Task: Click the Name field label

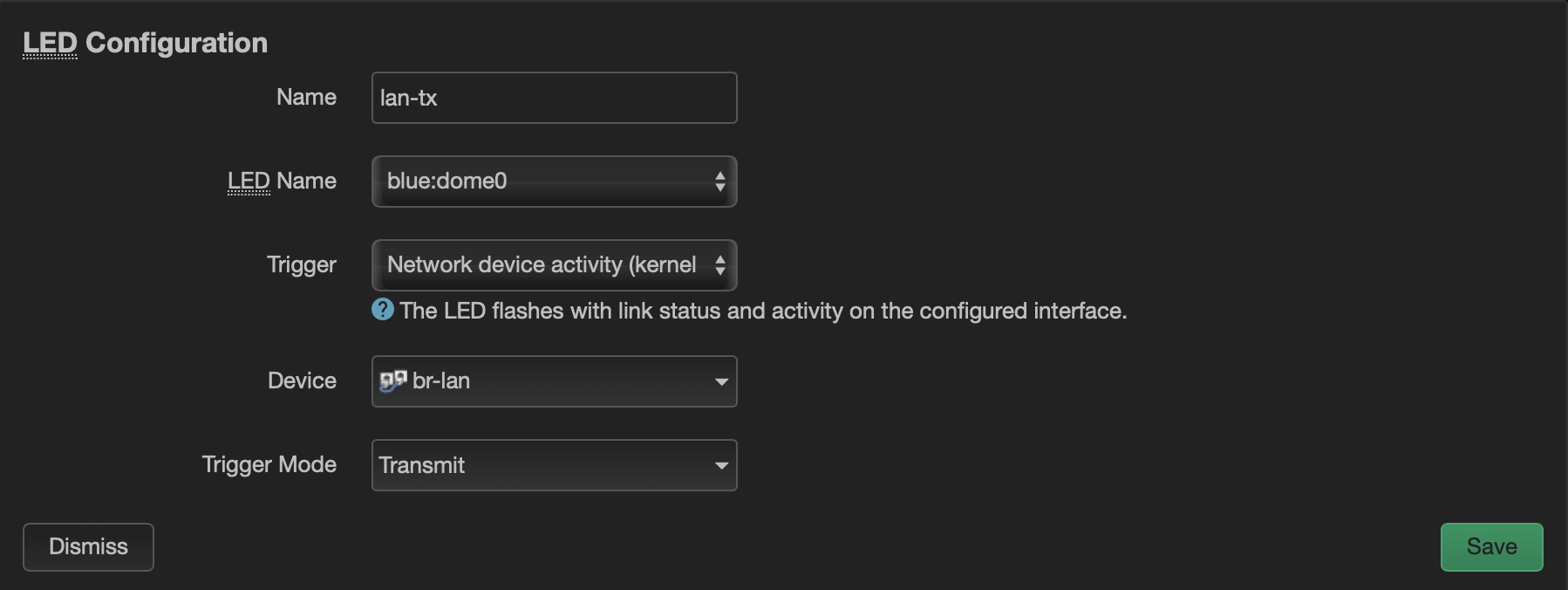Action: [306, 97]
